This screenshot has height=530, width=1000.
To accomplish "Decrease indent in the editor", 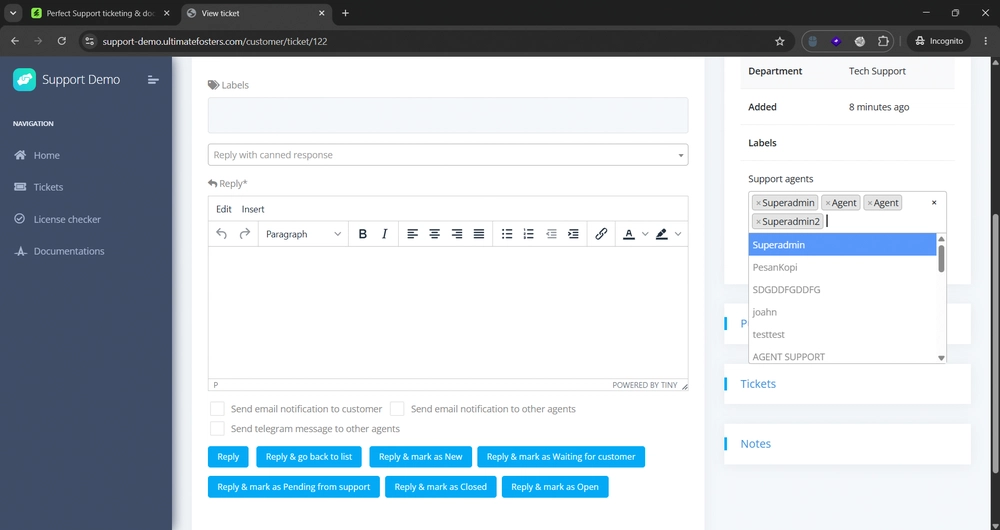I will pos(551,234).
